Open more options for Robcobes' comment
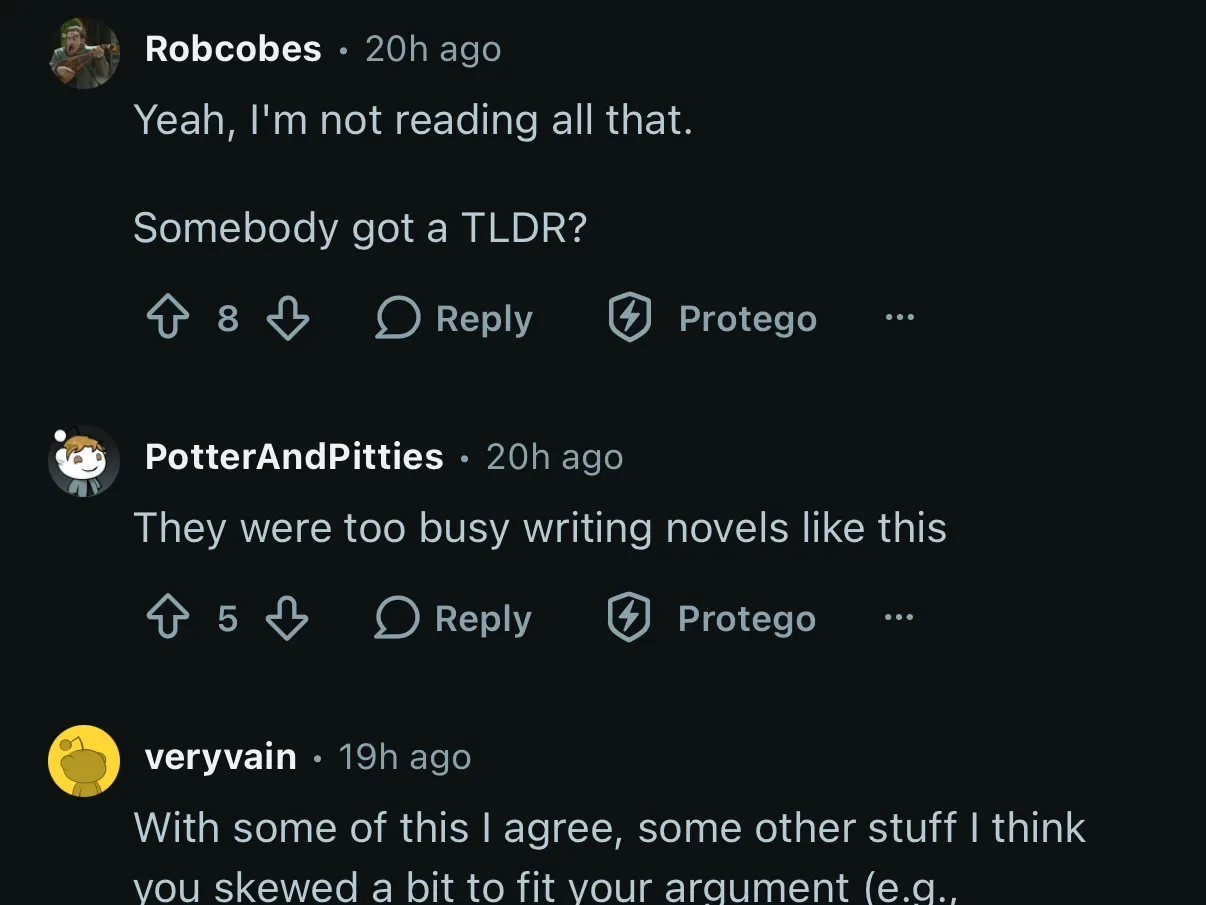Image resolution: width=1206 pixels, height=905 pixels. (x=900, y=318)
